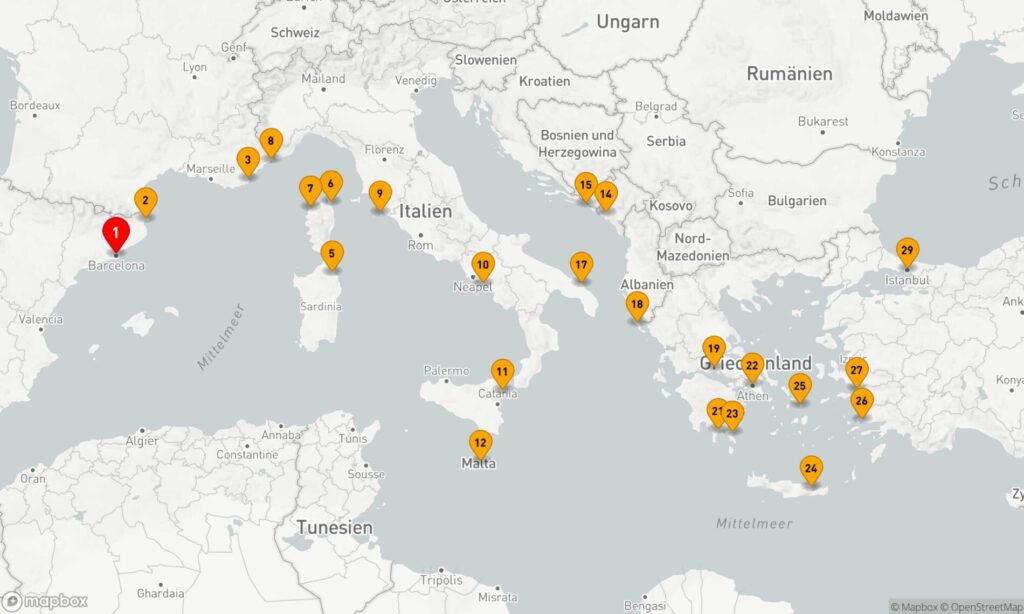Open marker 12 at Malta
1024x614 pixels.
click(481, 444)
